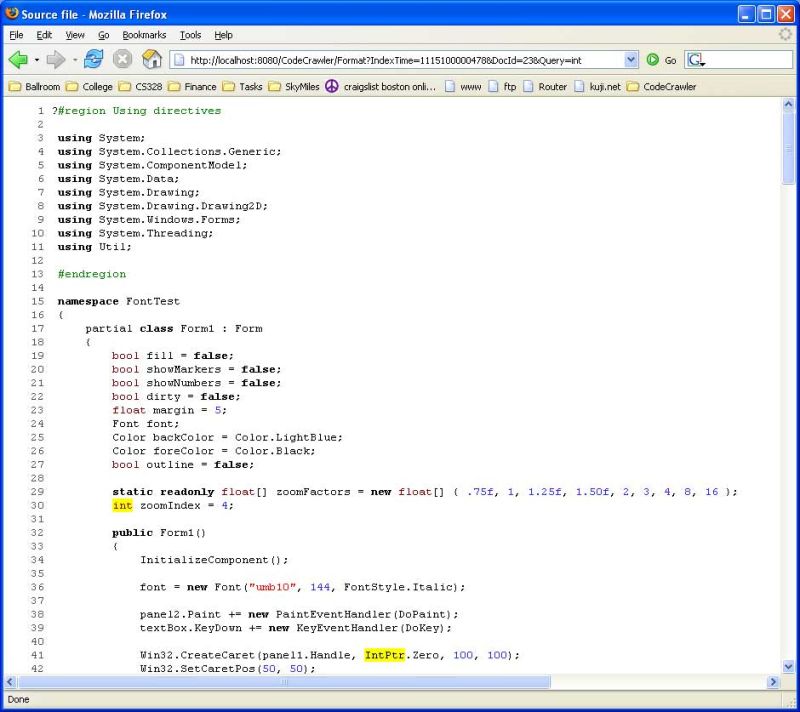Click the Forward navigation arrow
The image size is (800, 712).
click(x=57, y=59)
